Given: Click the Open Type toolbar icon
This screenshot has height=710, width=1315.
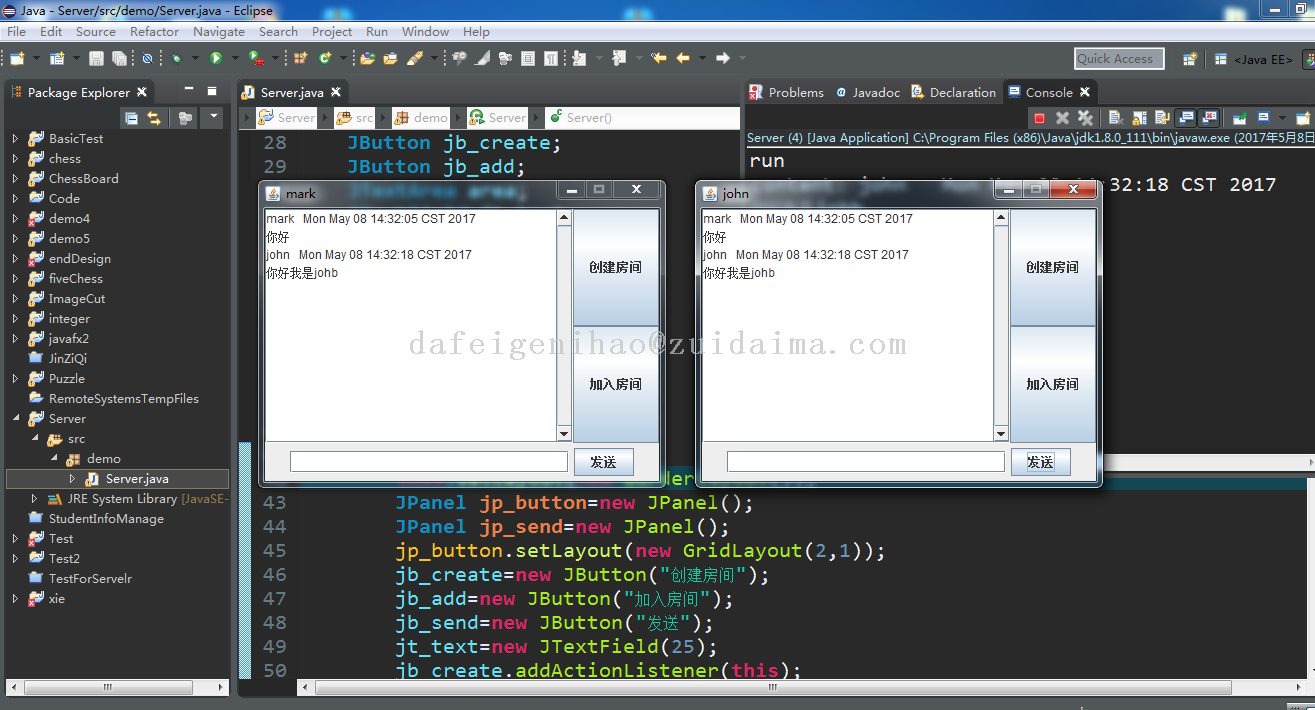Looking at the screenshot, I should point(367,58).
